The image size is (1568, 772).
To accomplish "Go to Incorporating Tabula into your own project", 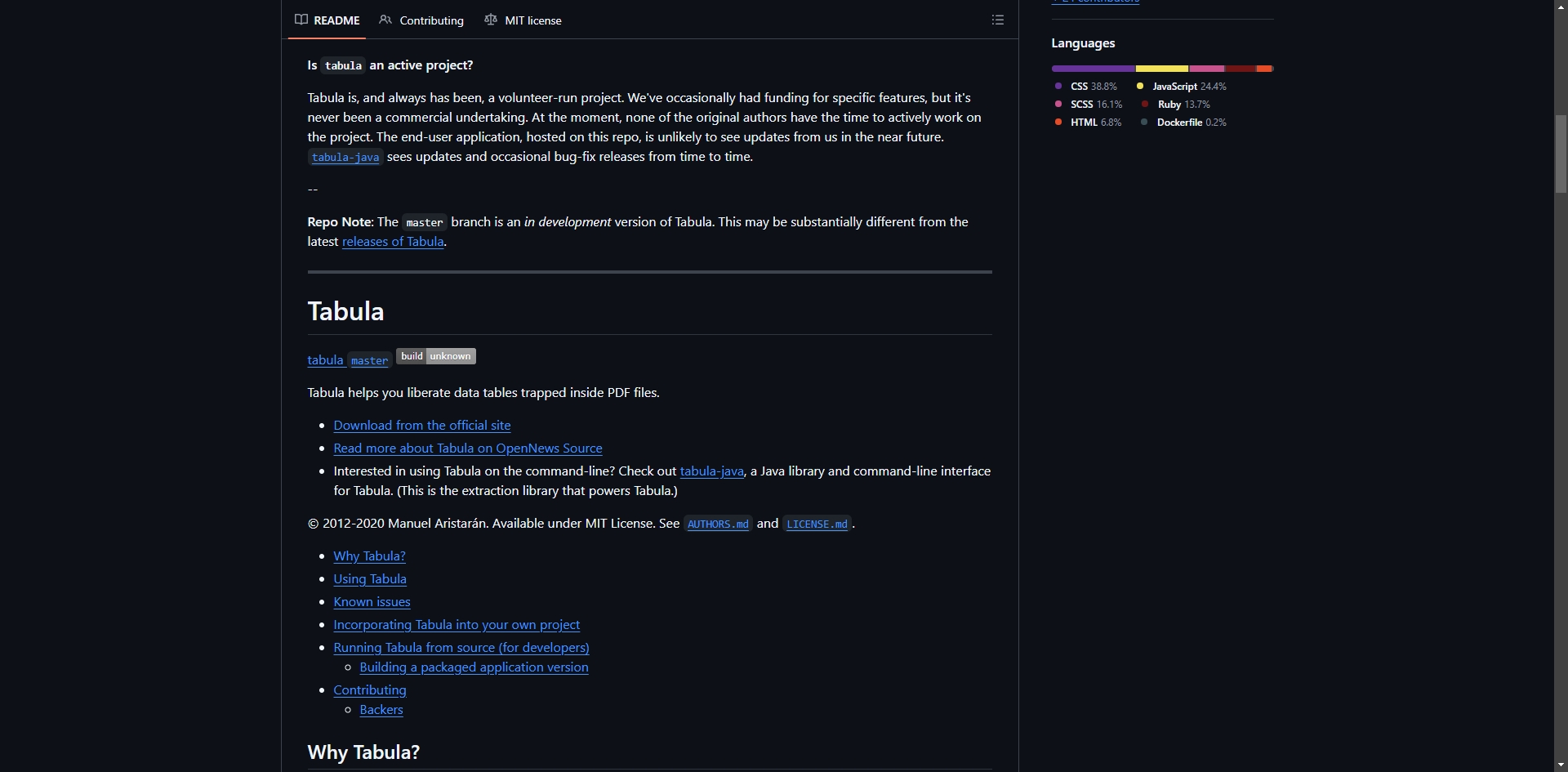I will pos(457,625).
